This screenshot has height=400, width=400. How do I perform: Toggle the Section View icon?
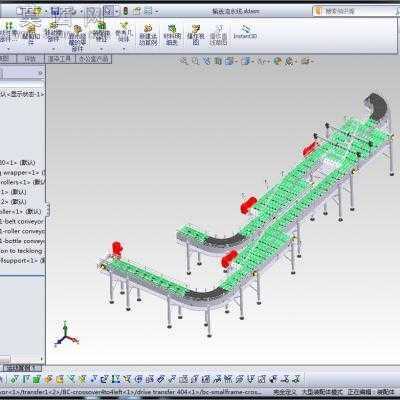pyautogui.click(x=218, y=61)
